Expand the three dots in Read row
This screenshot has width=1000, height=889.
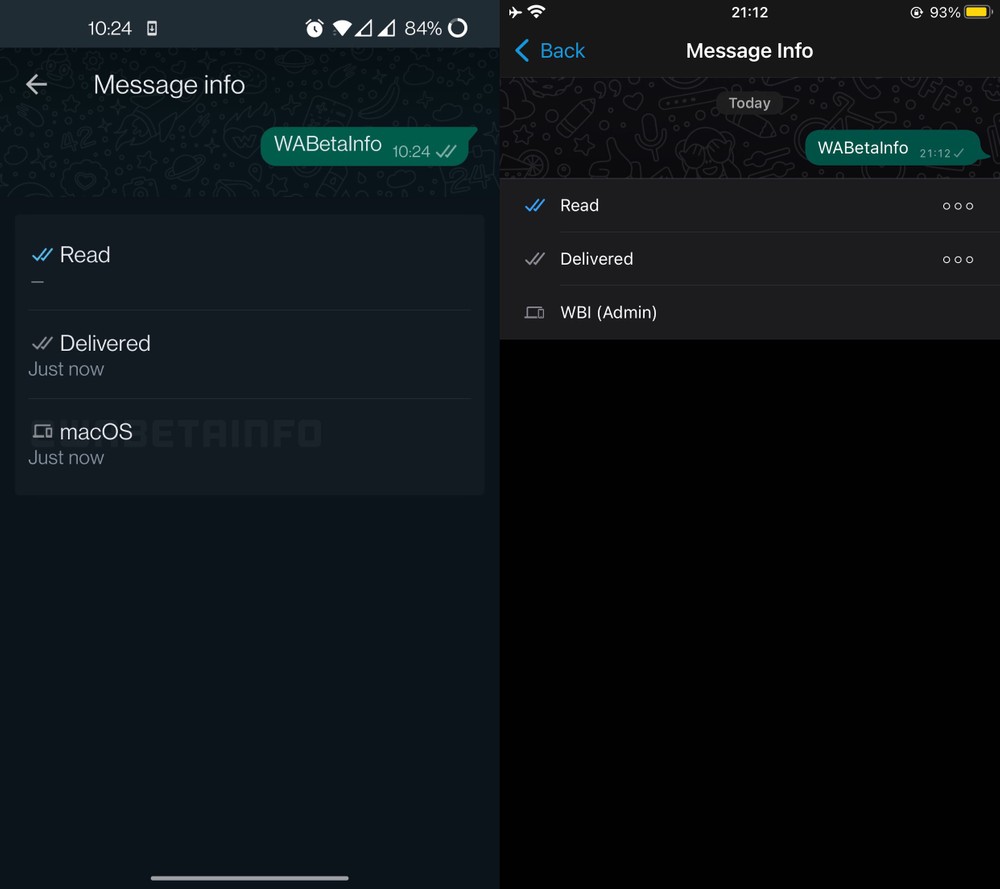[x=958, y=206]
